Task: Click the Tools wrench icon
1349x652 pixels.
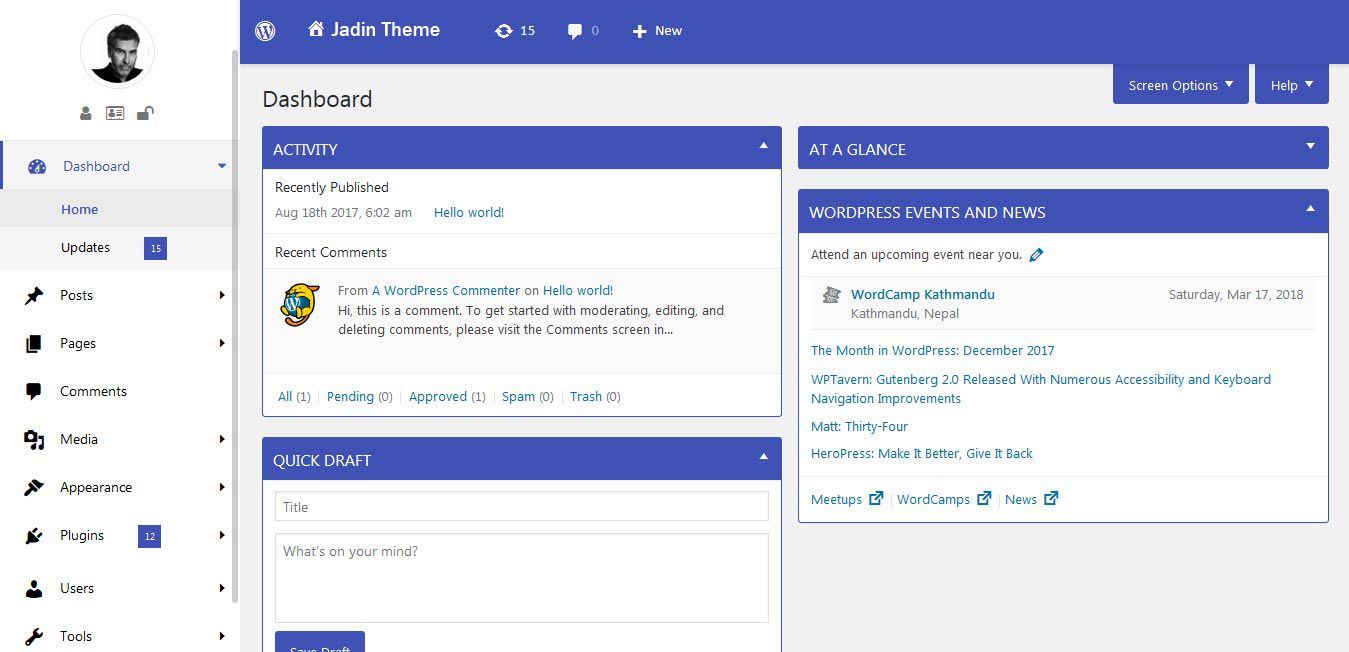Action: point(34,636)
